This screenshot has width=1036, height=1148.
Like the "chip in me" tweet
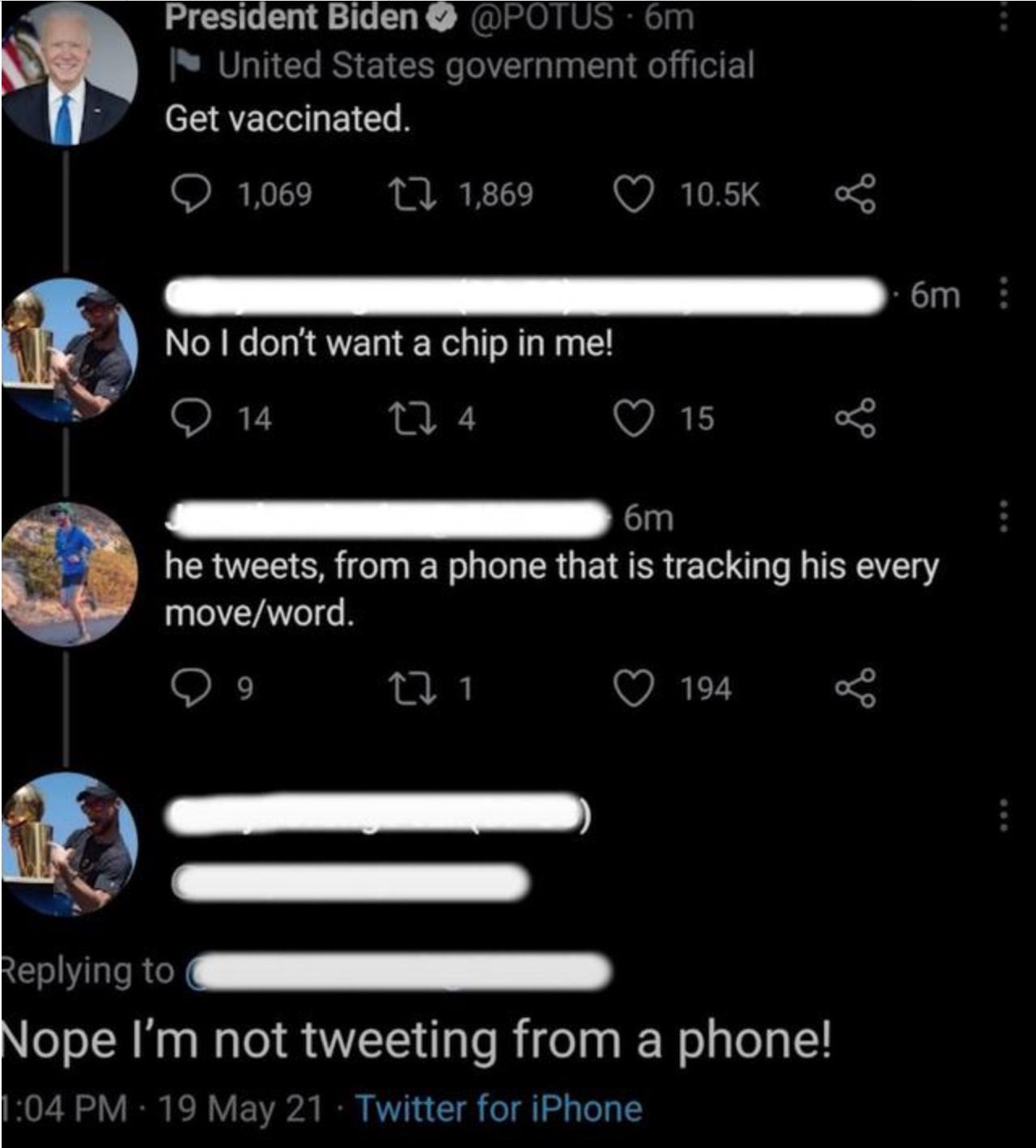tap(633, 418)
